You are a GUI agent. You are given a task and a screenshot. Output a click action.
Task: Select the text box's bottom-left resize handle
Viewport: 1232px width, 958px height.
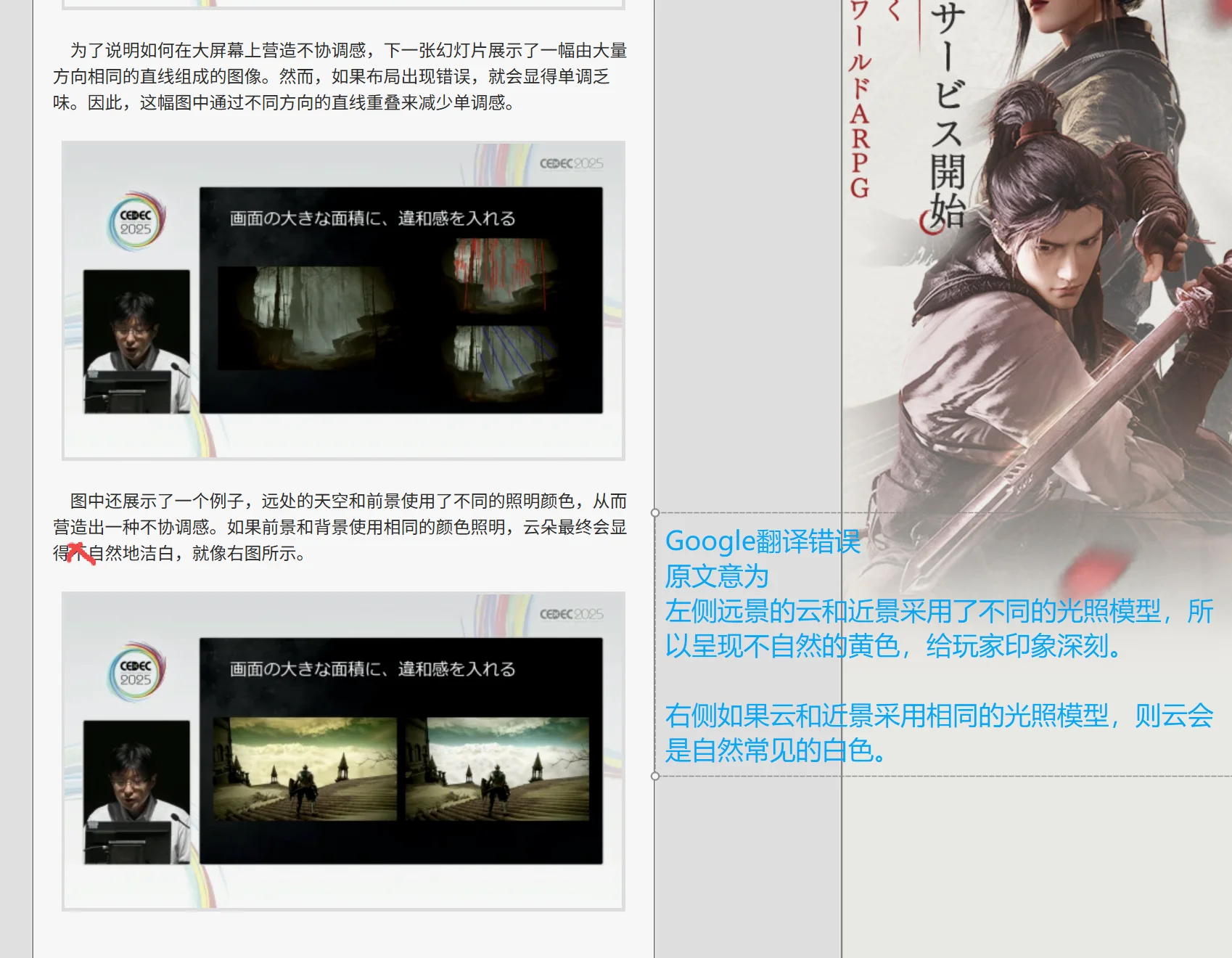tap(655, 776)
